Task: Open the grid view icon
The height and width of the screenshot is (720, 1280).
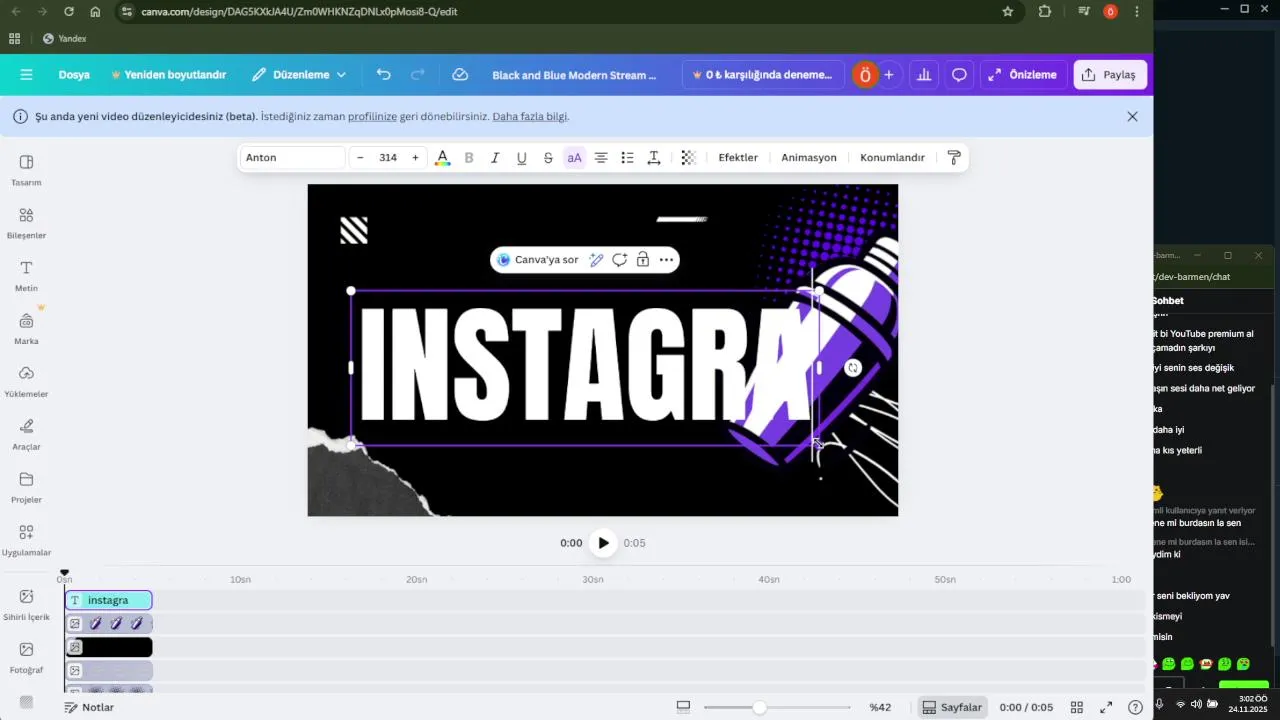Action: tap(1077, 707)
